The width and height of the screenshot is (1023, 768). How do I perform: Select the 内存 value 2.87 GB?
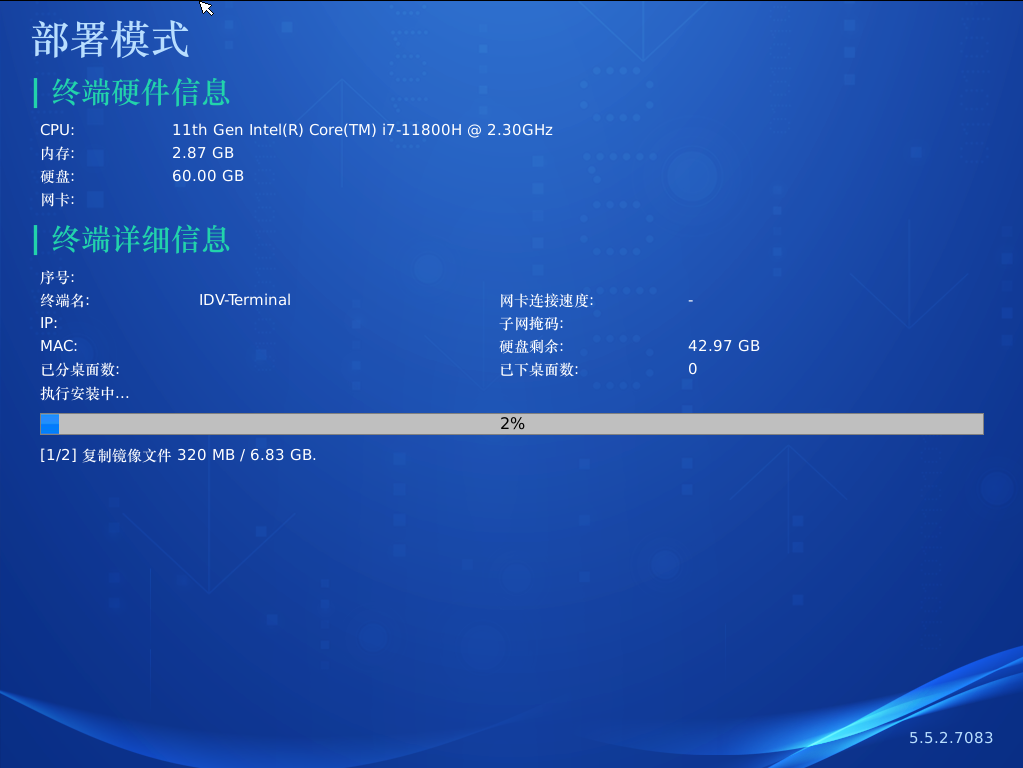203,153
